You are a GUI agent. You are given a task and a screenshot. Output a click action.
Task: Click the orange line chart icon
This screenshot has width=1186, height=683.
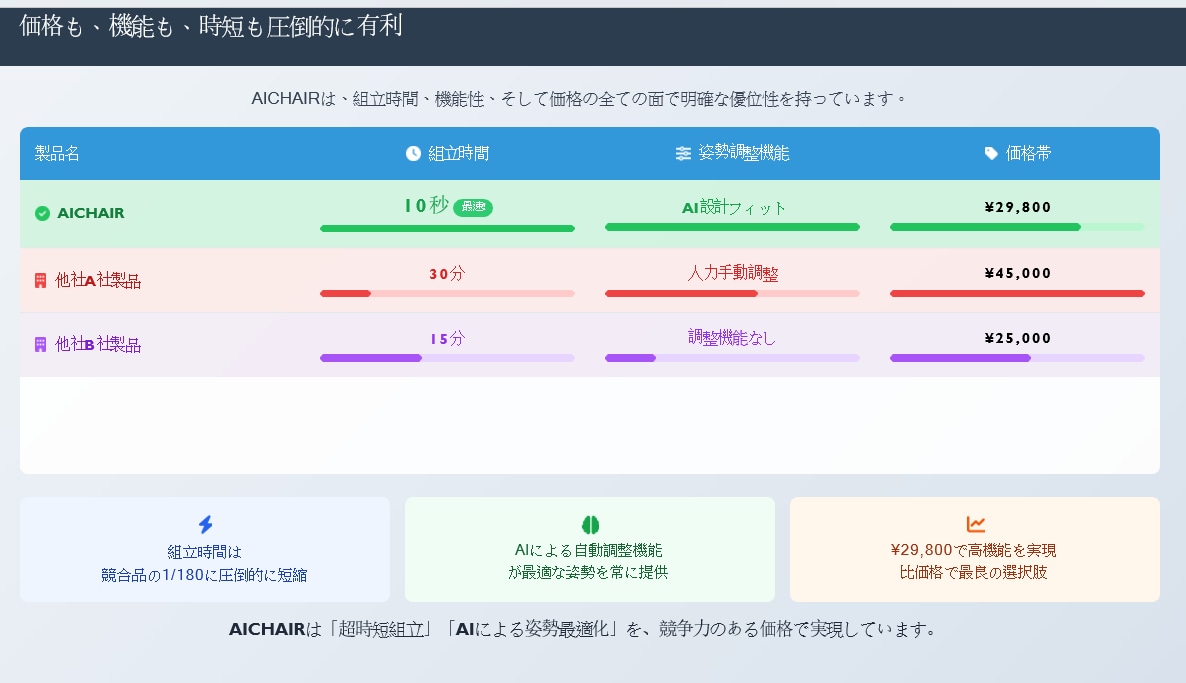pos(976,523)
